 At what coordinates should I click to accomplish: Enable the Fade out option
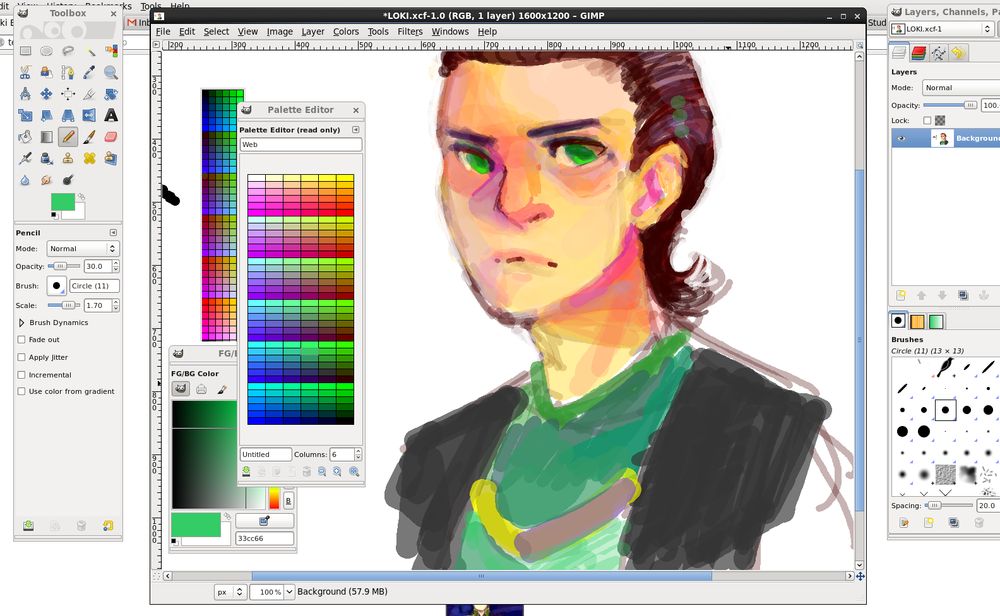pos(21,340)
